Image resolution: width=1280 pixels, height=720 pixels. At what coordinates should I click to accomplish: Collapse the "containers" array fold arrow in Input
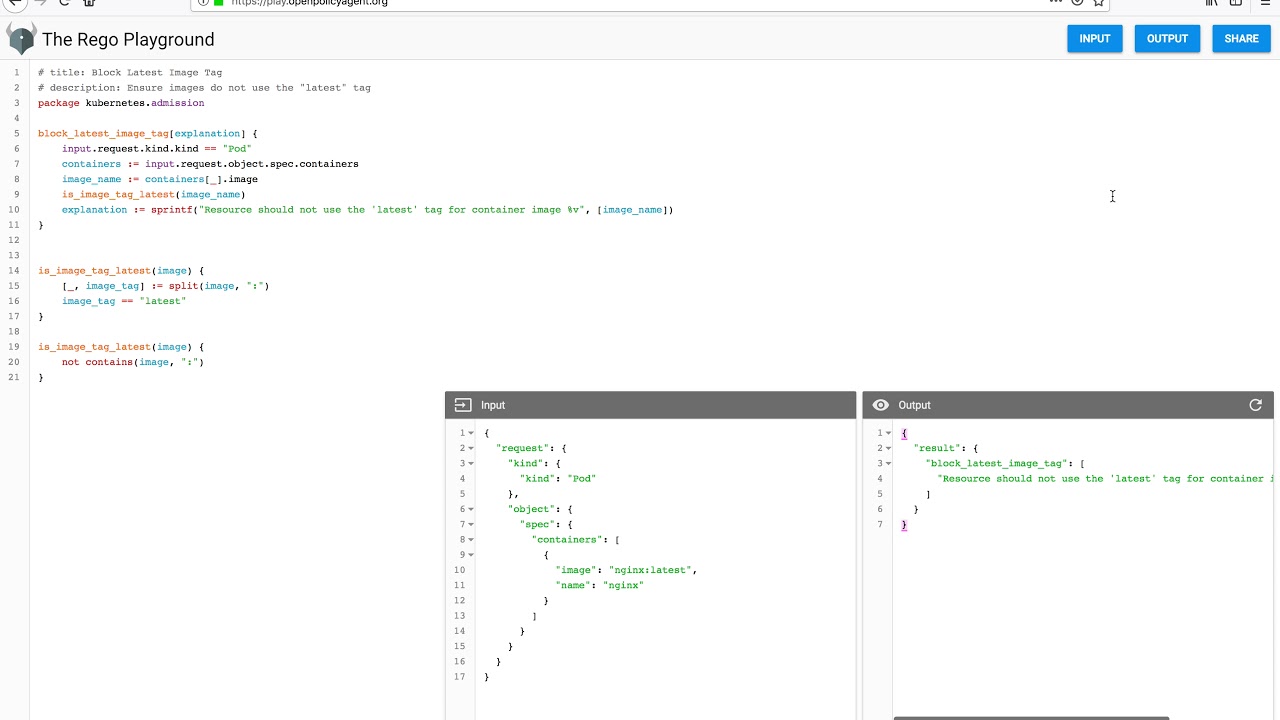471,540
